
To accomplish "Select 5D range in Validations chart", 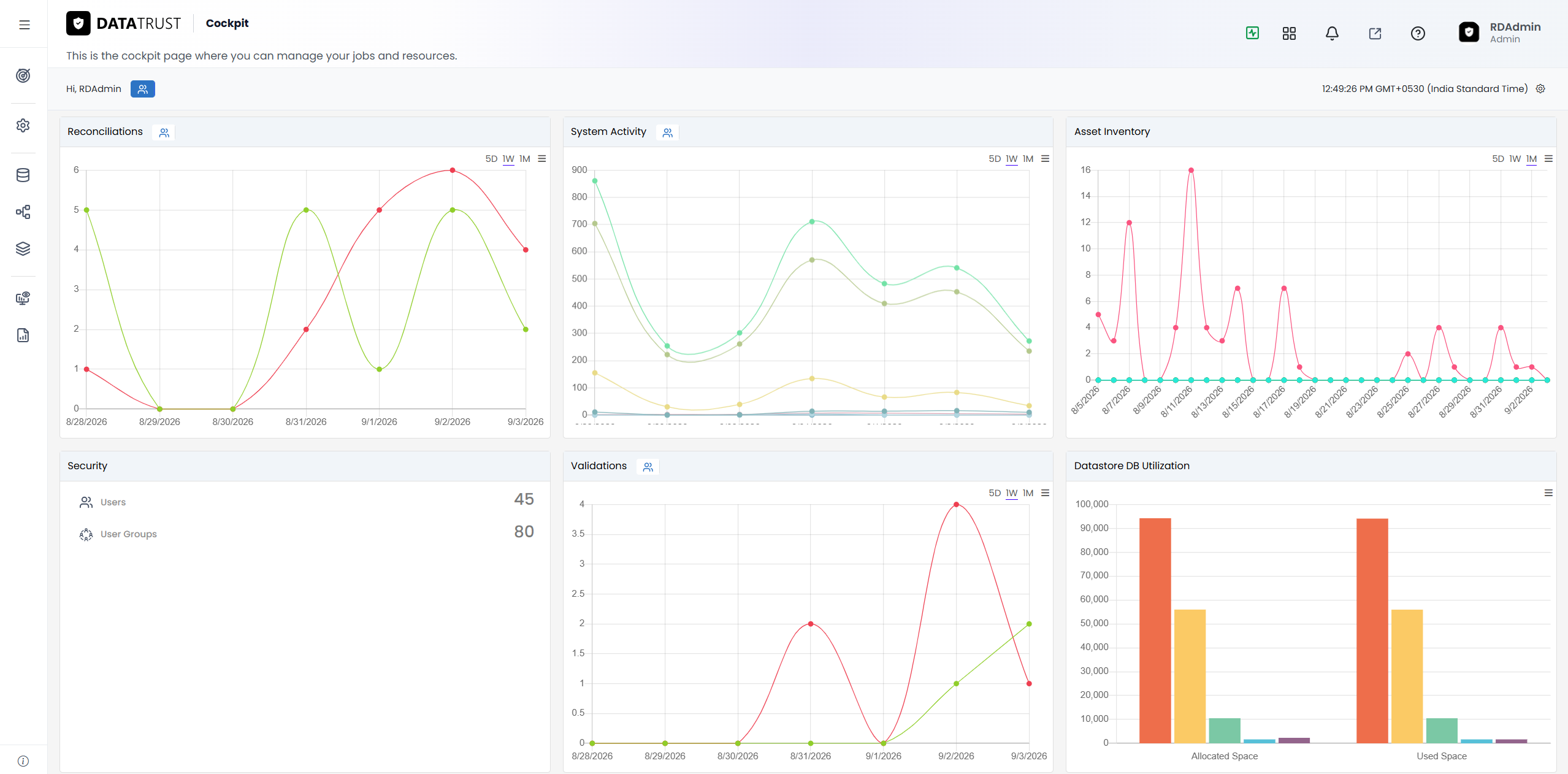I will pyautogui.click(x=995, y=493).
